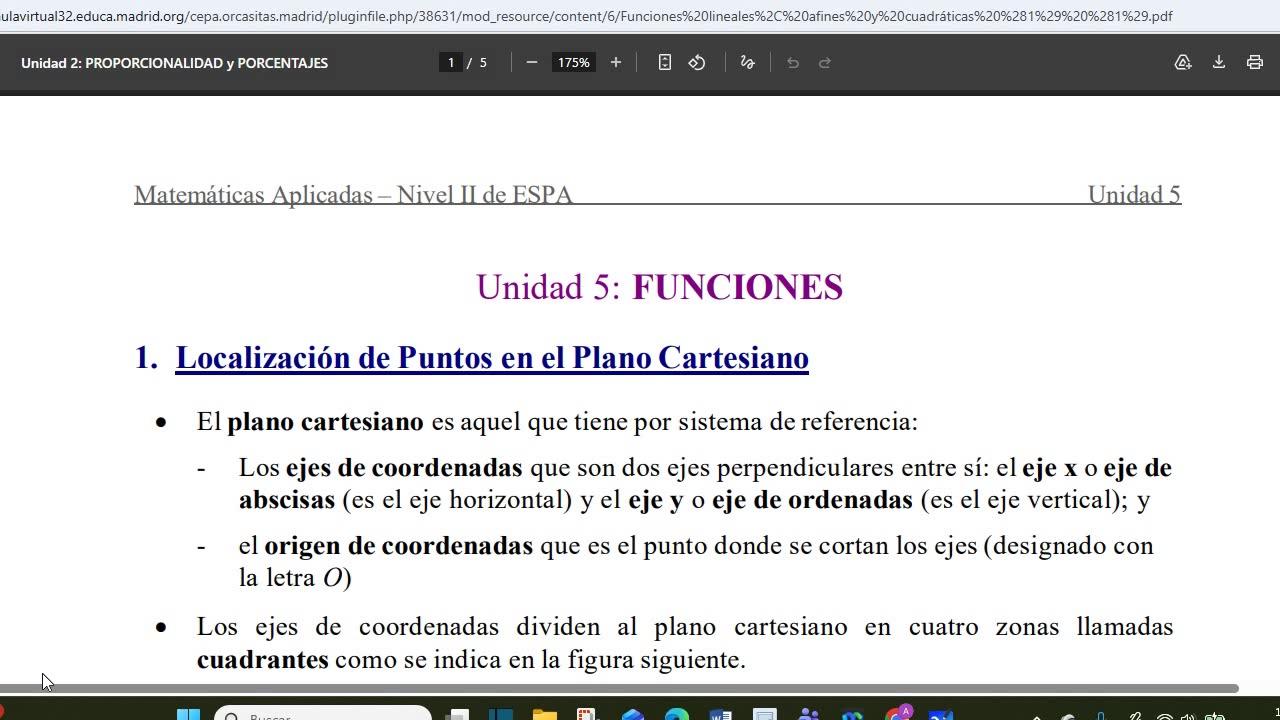Zoom out with the minus button
1280x720 pixels.
[532, 62]
